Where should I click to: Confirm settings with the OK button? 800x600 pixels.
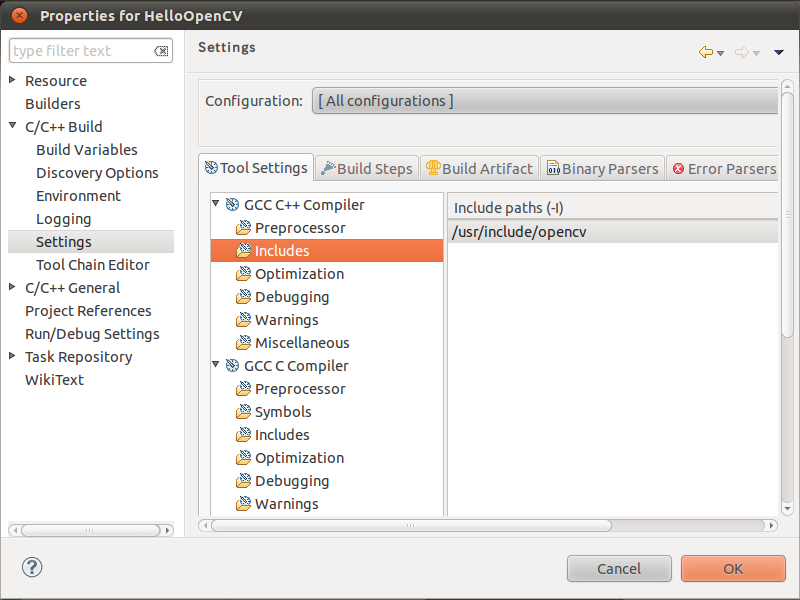pos(733,568)
